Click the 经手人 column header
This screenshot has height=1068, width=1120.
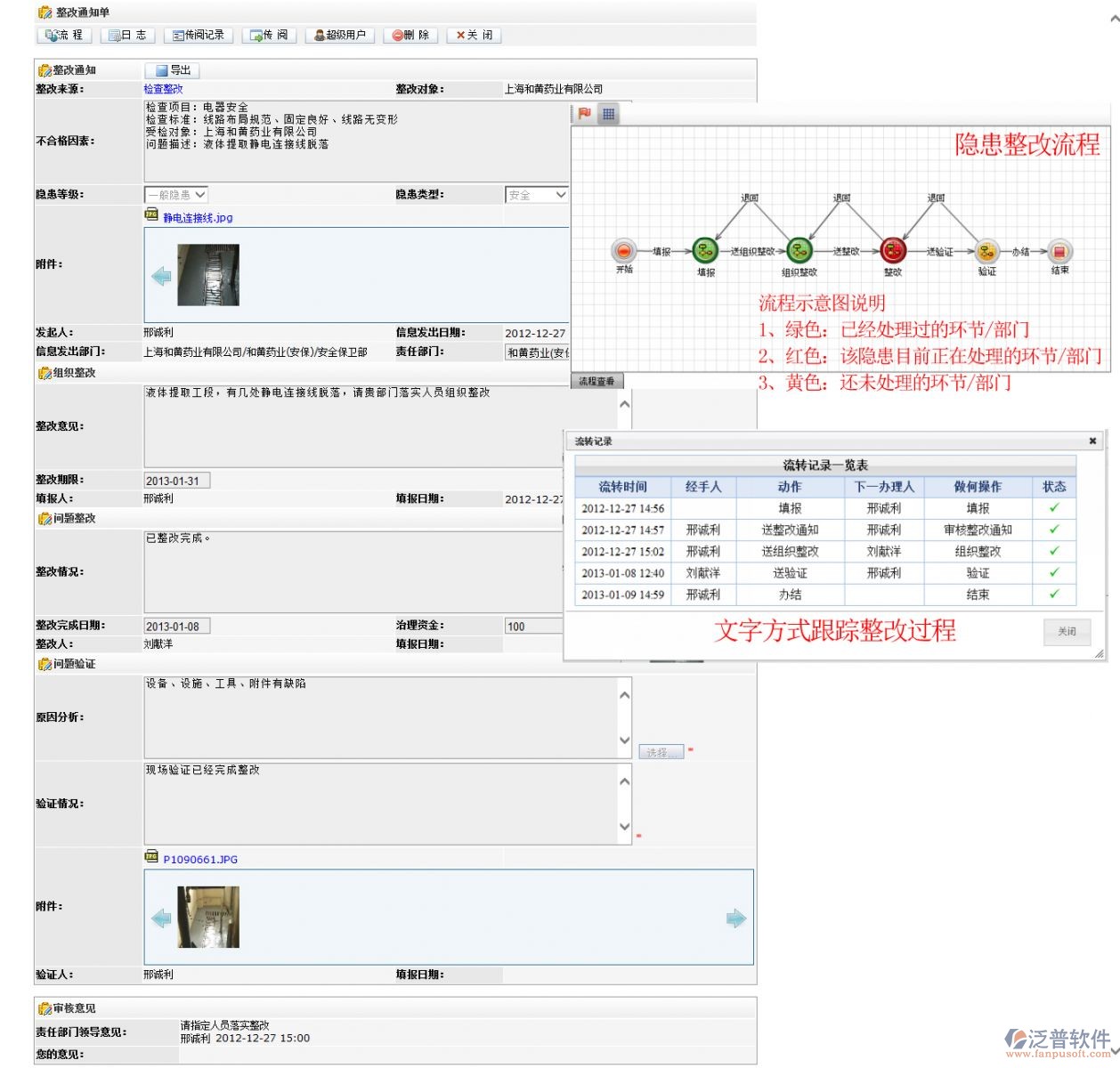coord(703,487)
